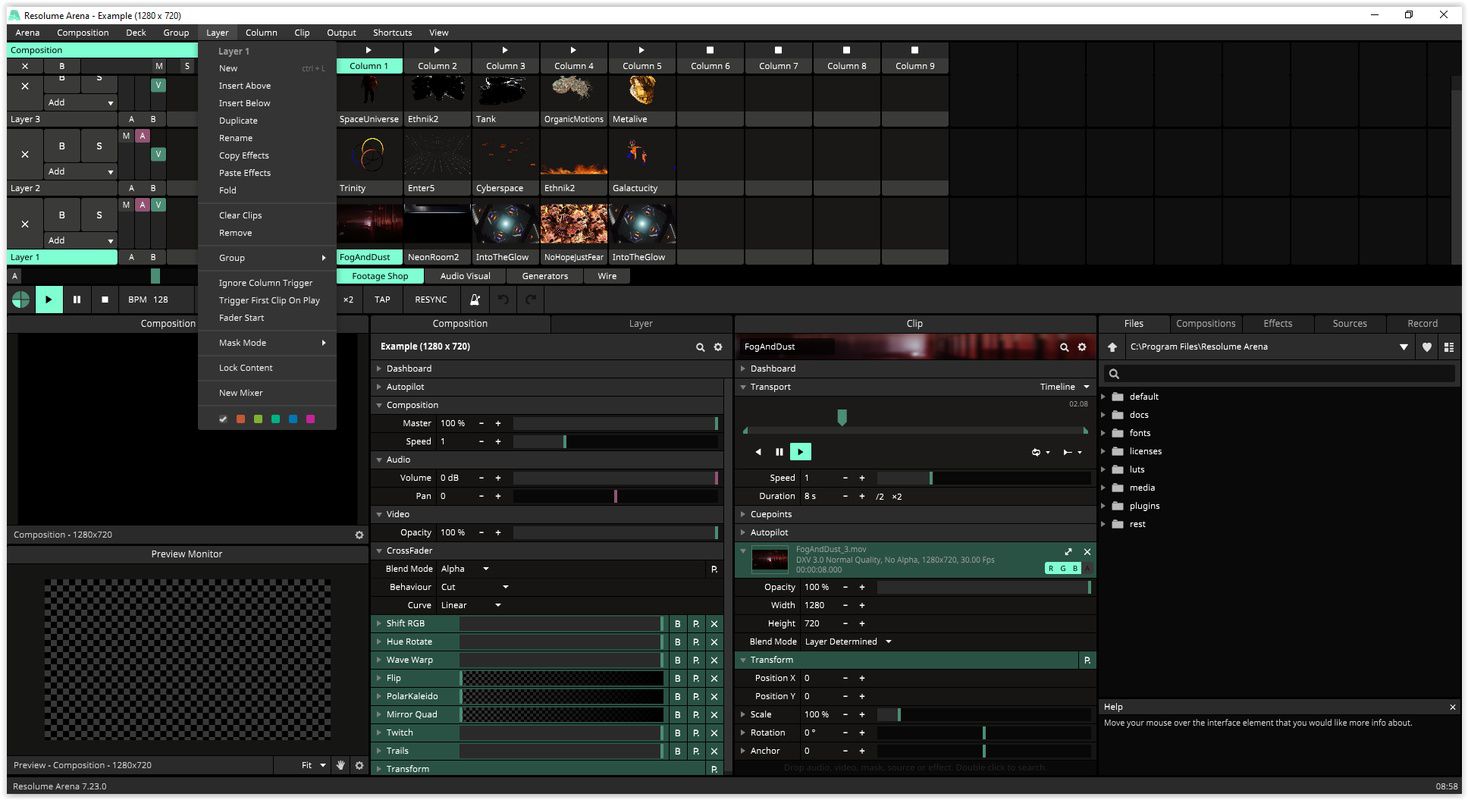Toggle the G channel of FogAndDust_3.mov
Image resolution: width=1468 pixels, height=800 pixels.
[1063, 568]
